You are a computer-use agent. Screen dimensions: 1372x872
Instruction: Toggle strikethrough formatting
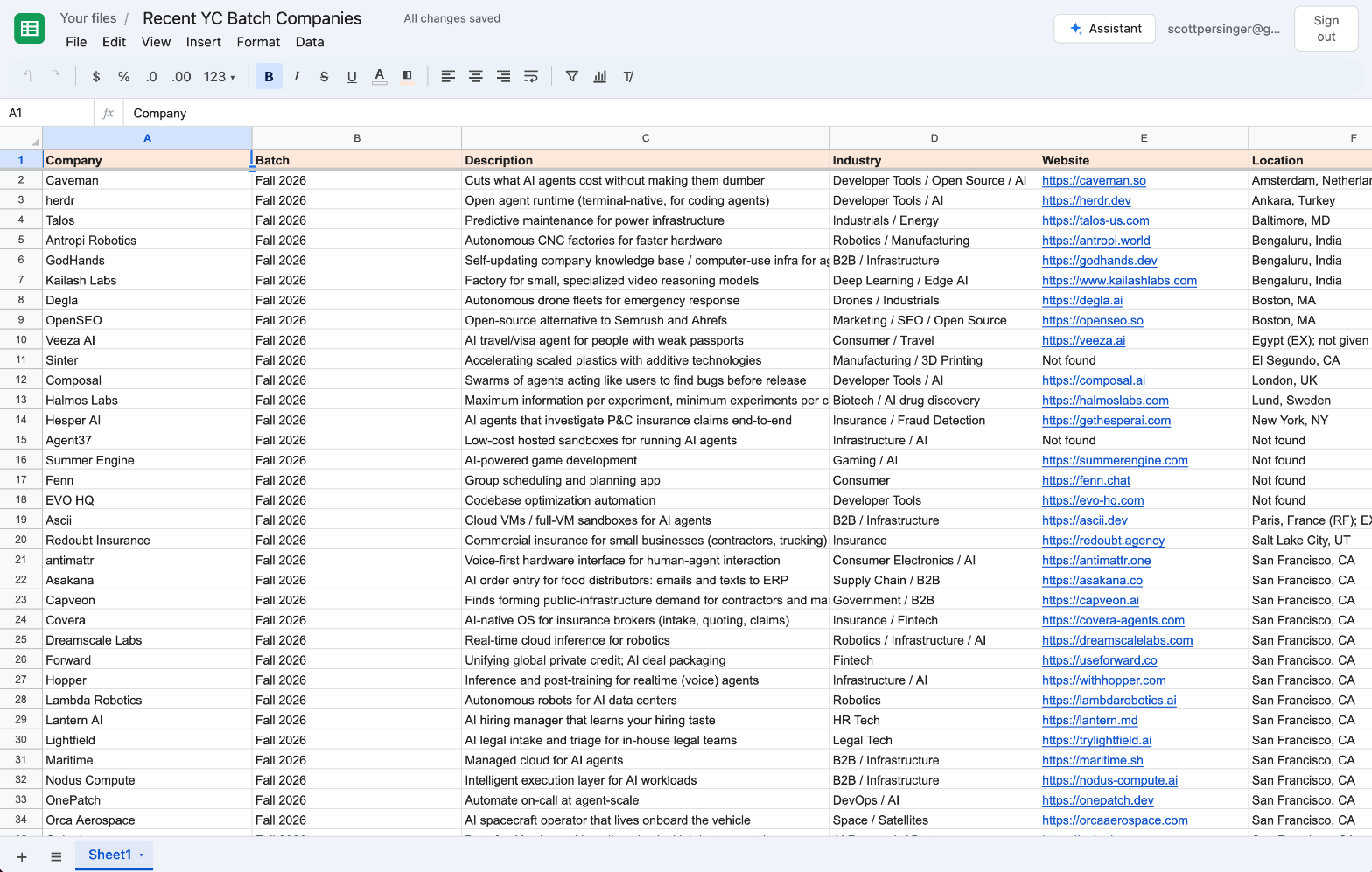[324, 77]
